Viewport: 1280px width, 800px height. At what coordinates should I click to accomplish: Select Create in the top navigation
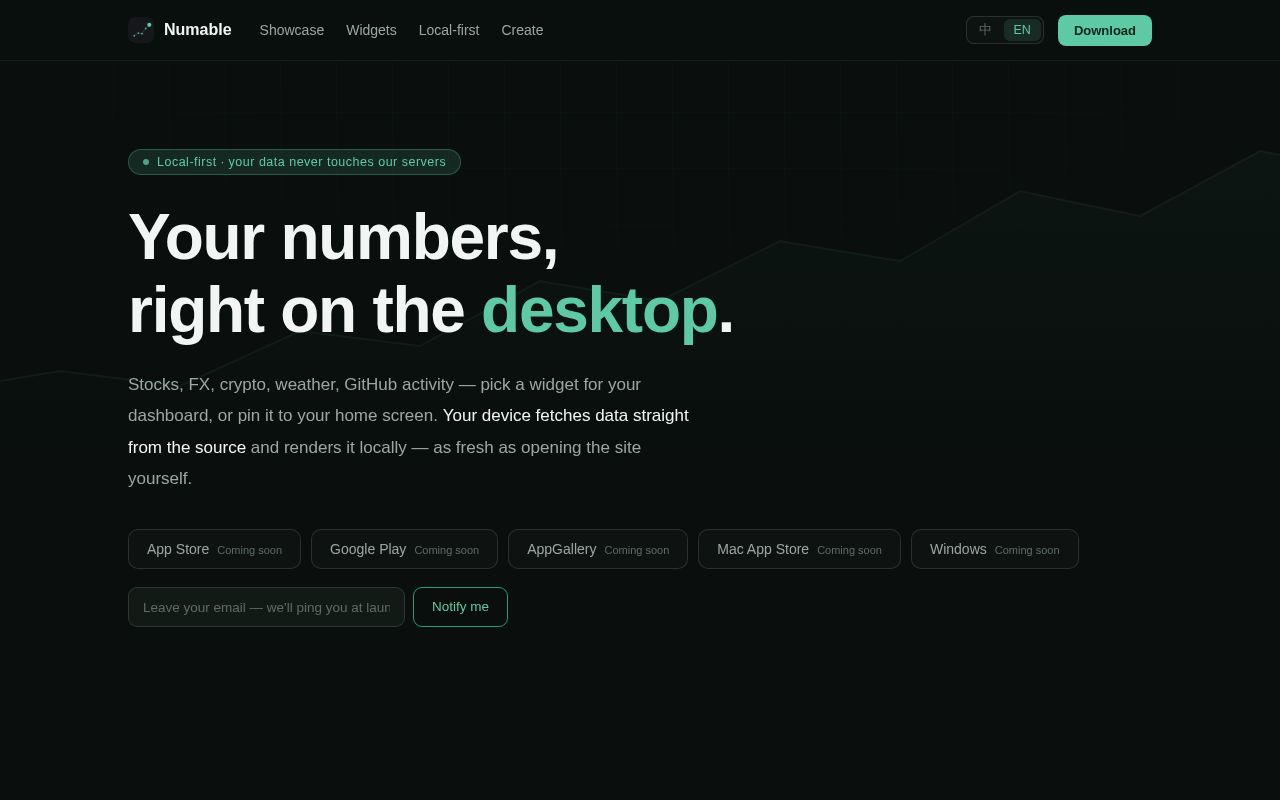(522, 30)
